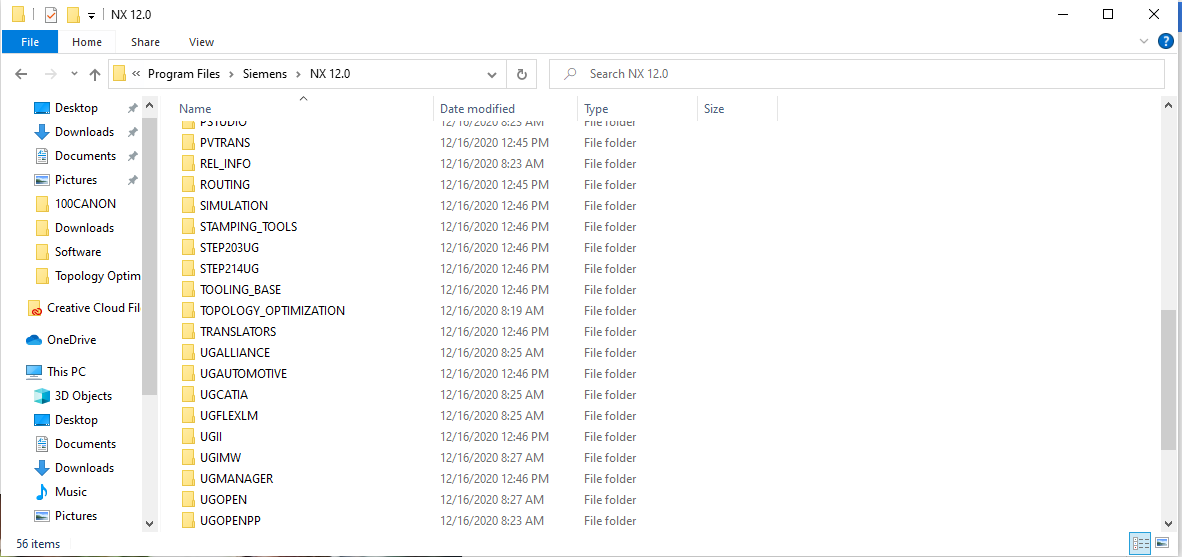
Task: Open the Software folder in sidebar
Action: [78, 252]
